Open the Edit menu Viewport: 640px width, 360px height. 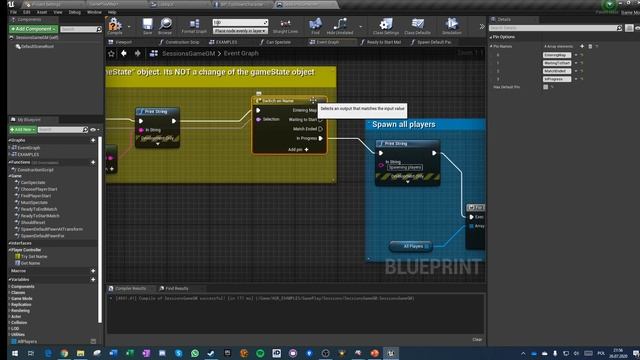coord(27,12)
